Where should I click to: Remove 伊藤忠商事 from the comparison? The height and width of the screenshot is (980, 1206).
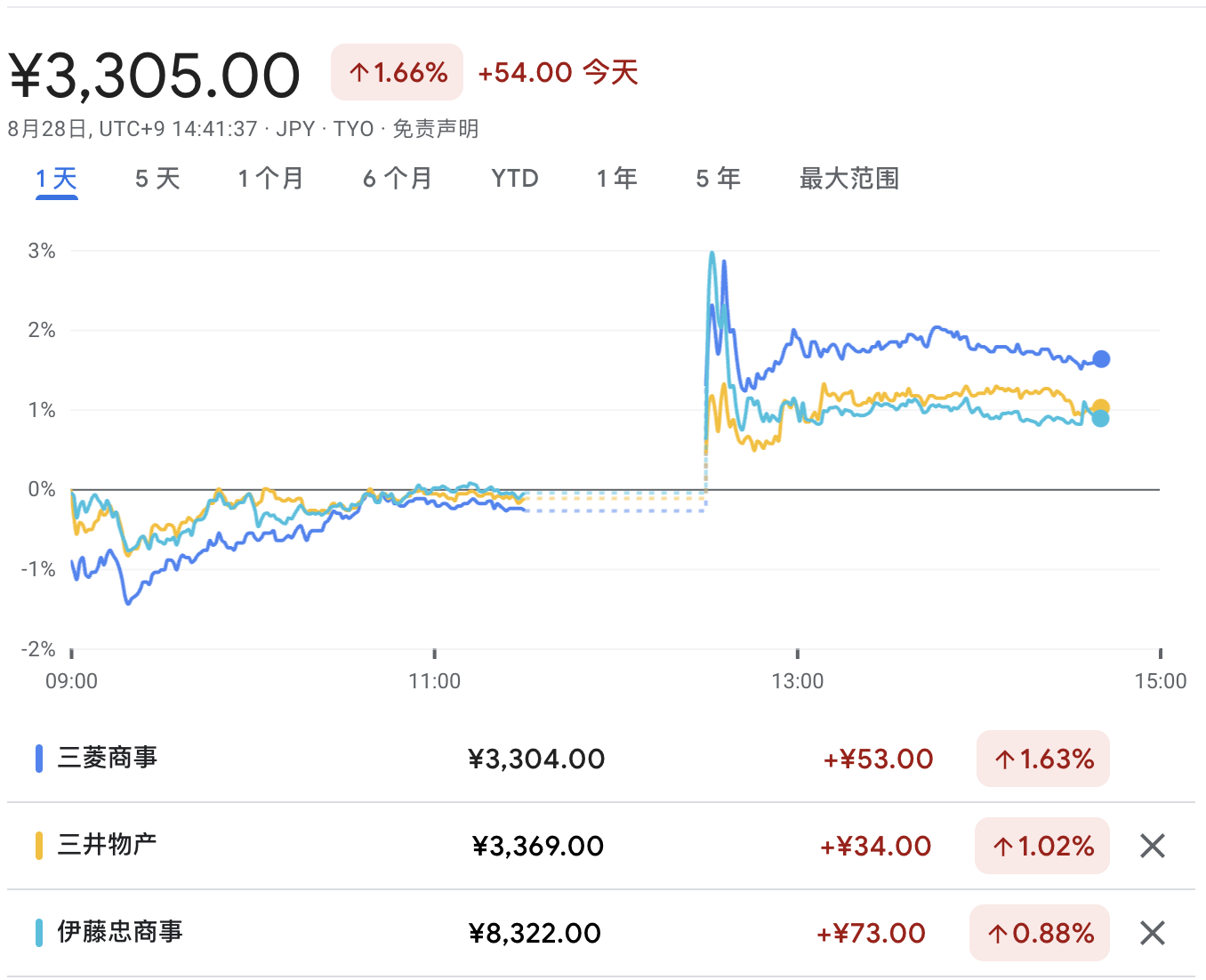[1152, 933]
